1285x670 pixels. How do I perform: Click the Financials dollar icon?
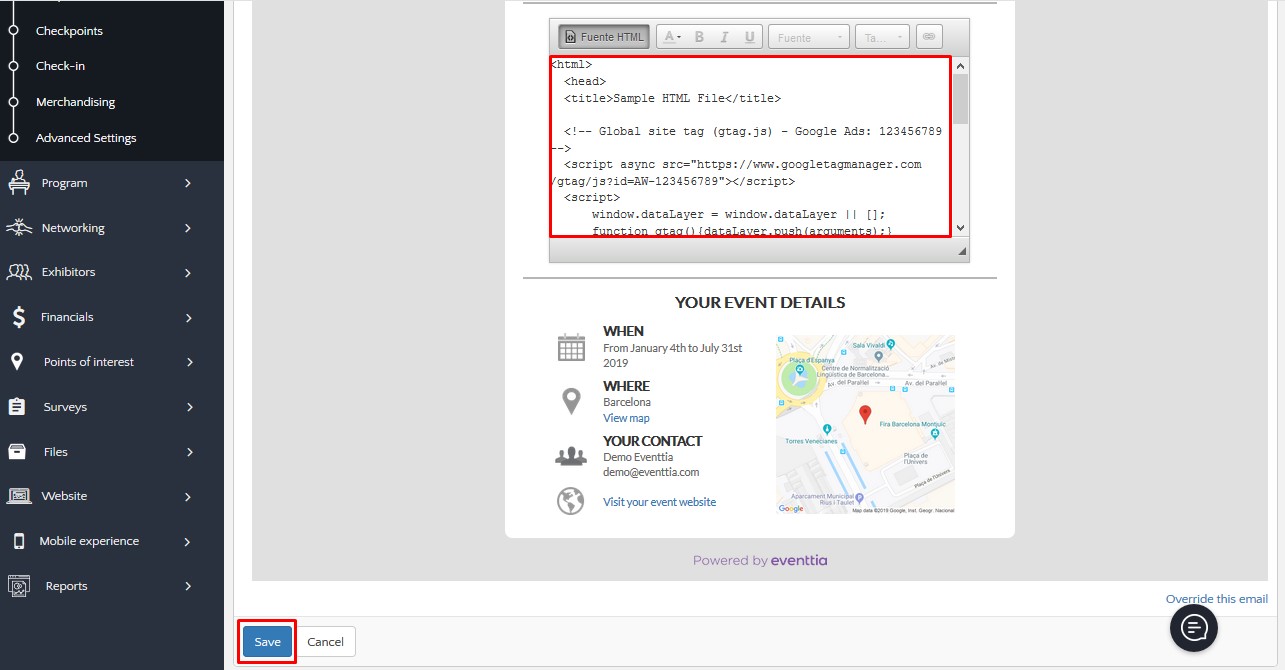(x=19, y=317)
